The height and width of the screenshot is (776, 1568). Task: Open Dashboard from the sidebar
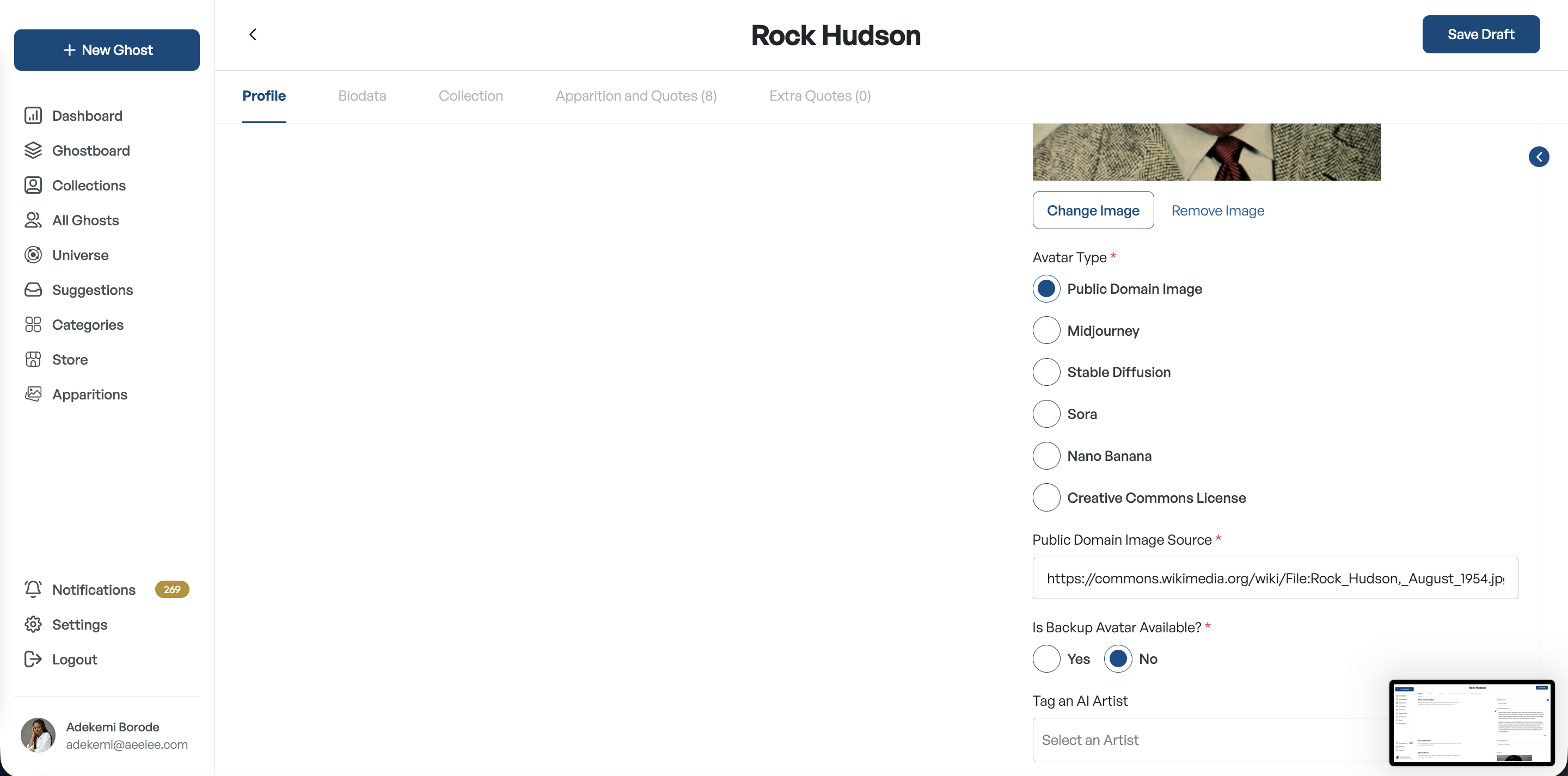pos(87,116)
